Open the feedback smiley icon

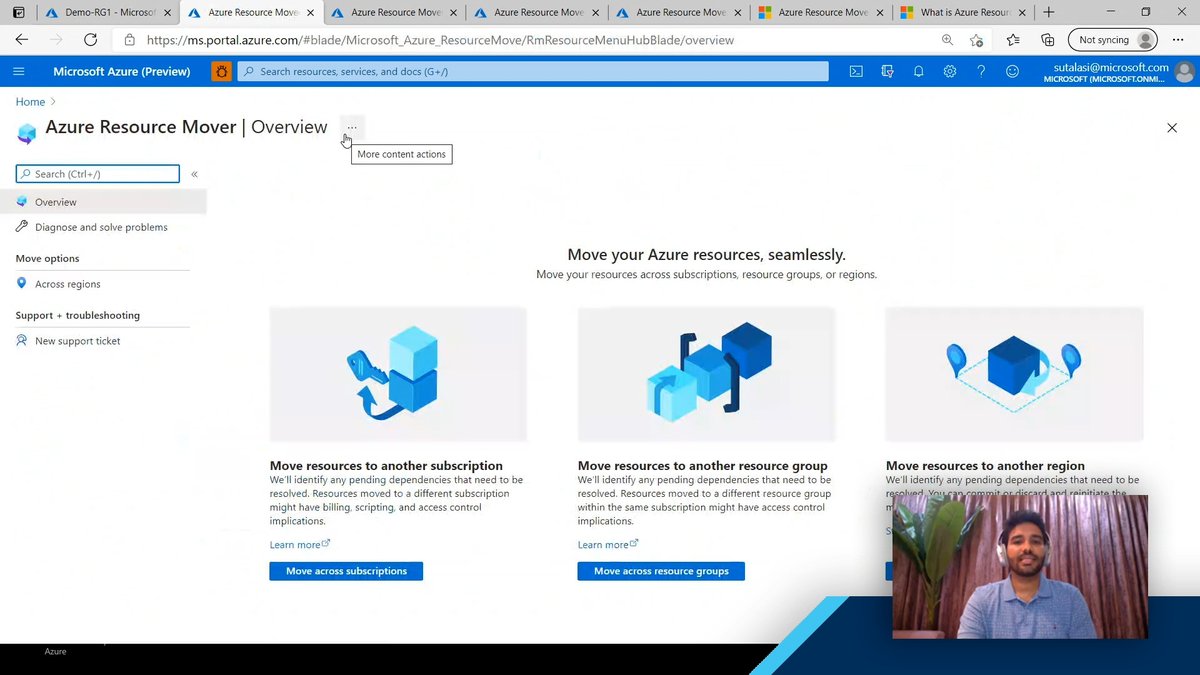[1012, 71]
